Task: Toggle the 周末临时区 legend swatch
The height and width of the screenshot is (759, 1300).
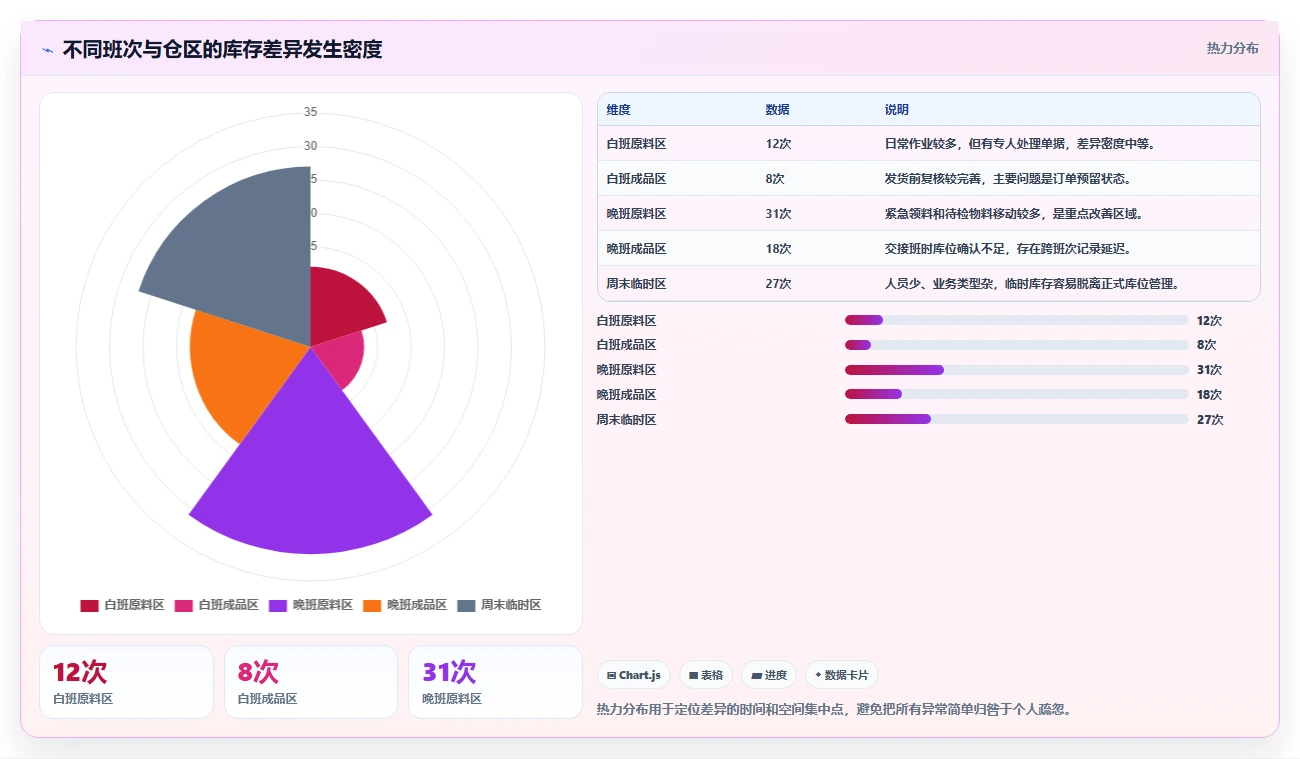Action: (466, 605)
